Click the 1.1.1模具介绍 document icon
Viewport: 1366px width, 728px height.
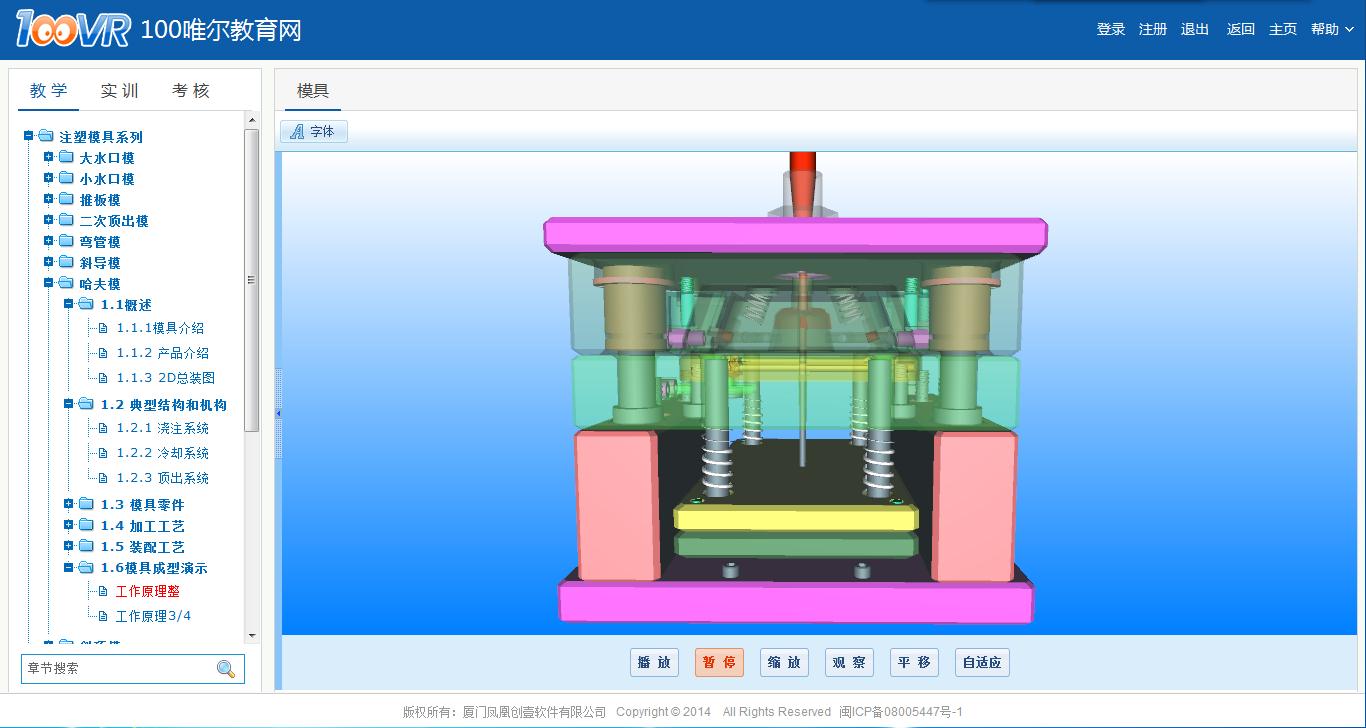click(x=102, y=328)
